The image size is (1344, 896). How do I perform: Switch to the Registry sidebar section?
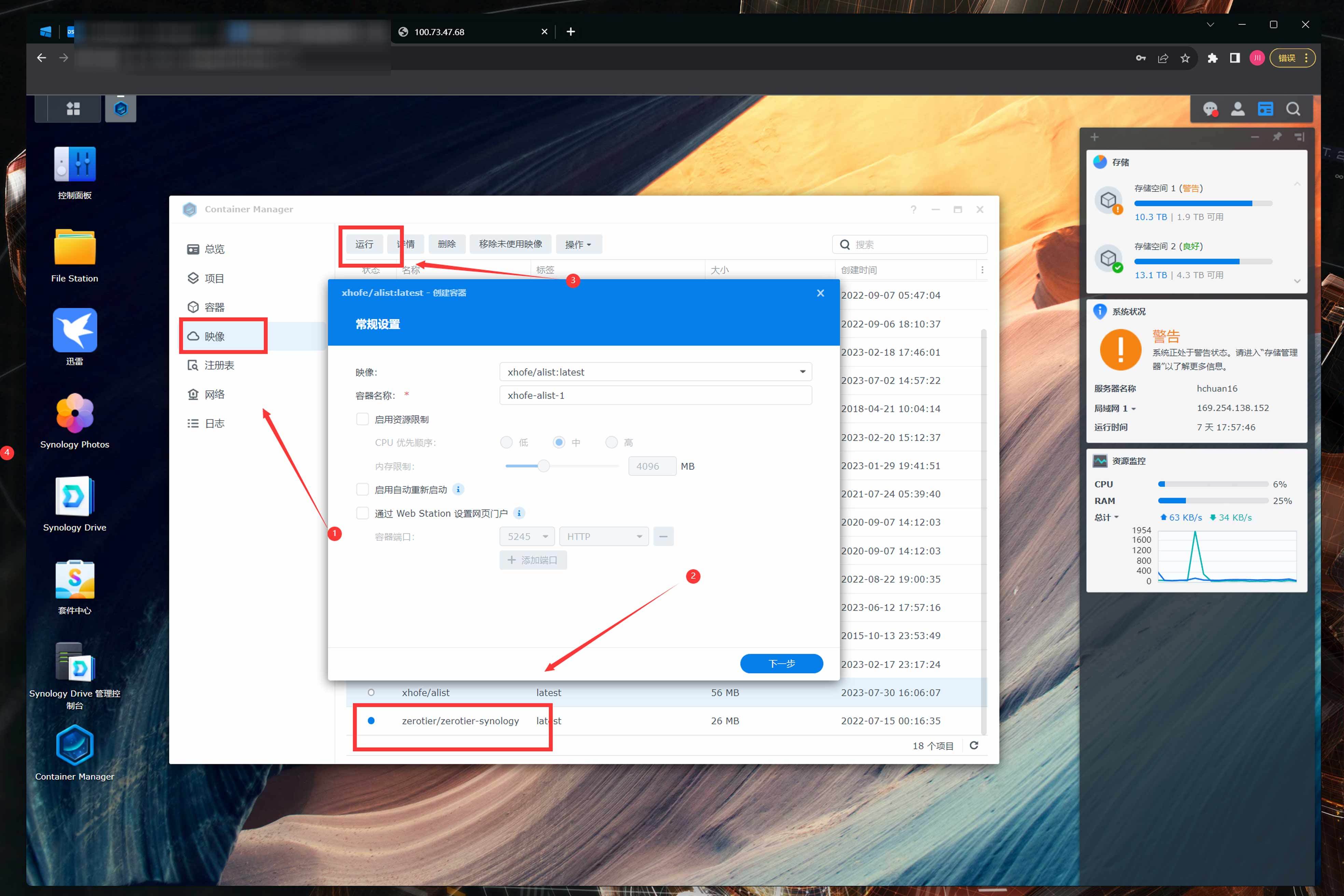pos(220,365)
